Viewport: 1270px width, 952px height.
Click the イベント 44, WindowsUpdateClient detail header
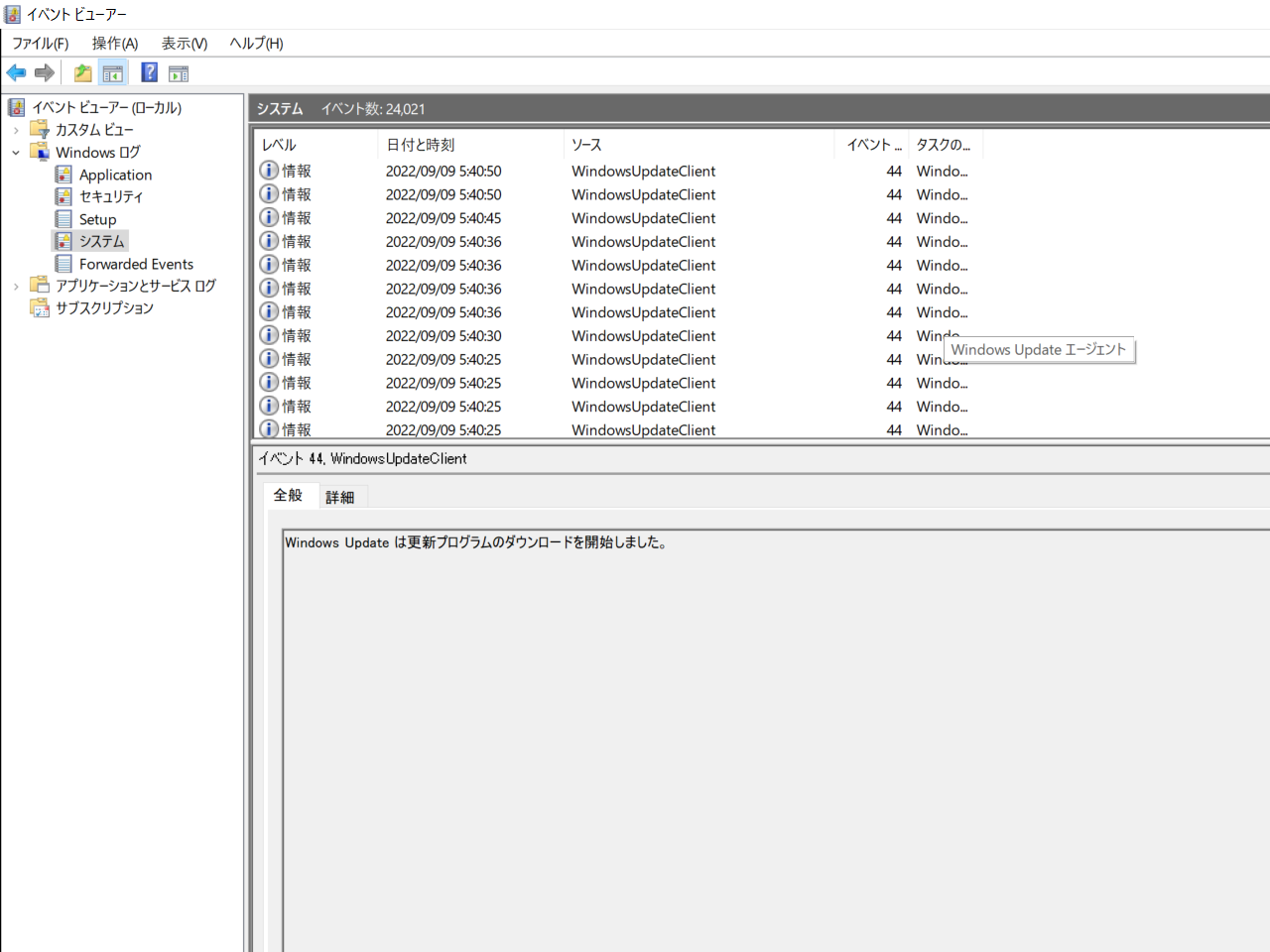[x=363, y=458]
